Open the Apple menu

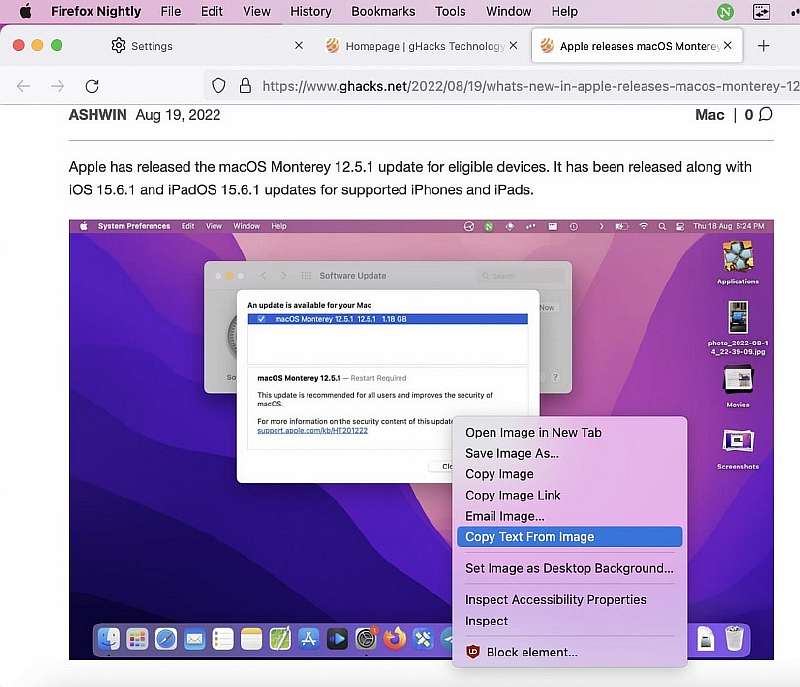coord(25,12)
